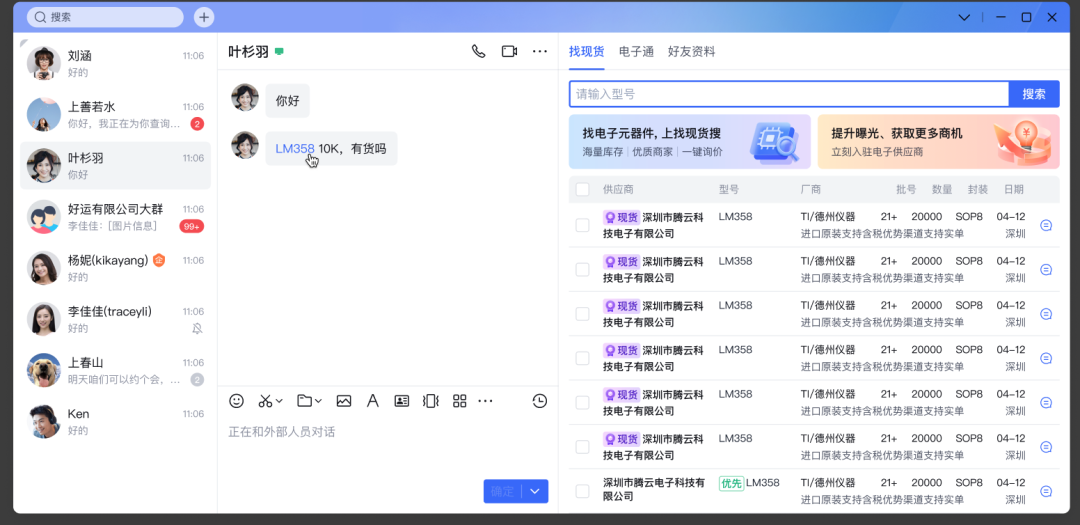Viewport: 1080px width, 525px height.
Task: Open chat with 李佳佳(traceyli)
Action: (x=116, y=319)
